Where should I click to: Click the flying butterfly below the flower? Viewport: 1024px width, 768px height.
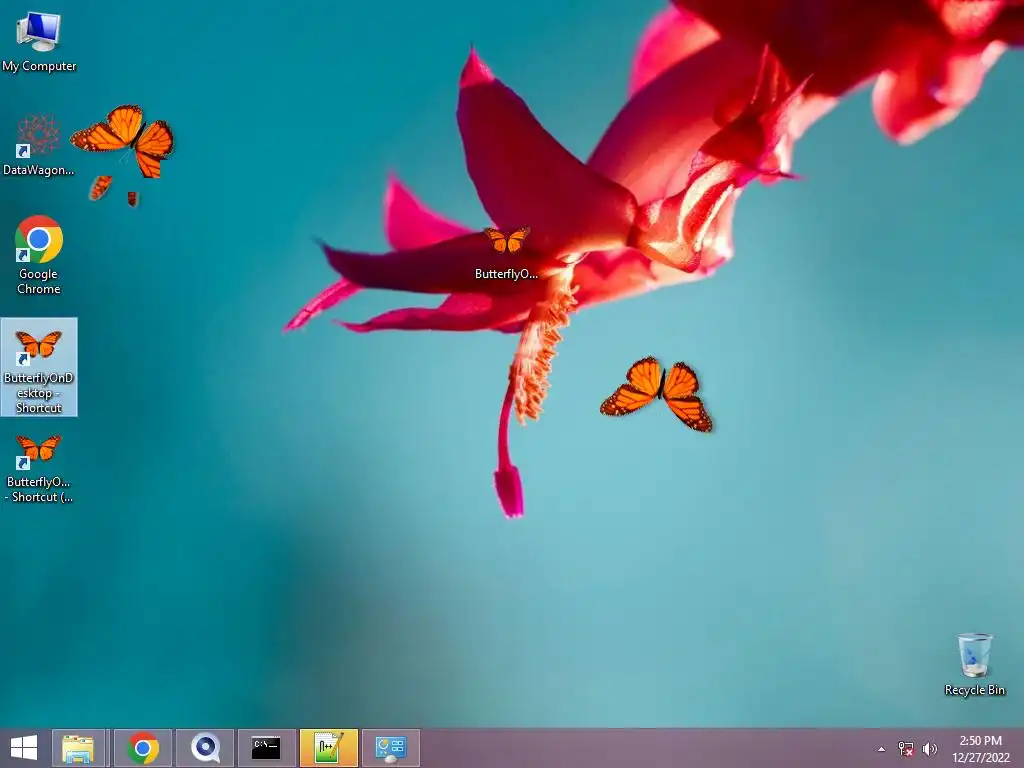coord(657,394)
